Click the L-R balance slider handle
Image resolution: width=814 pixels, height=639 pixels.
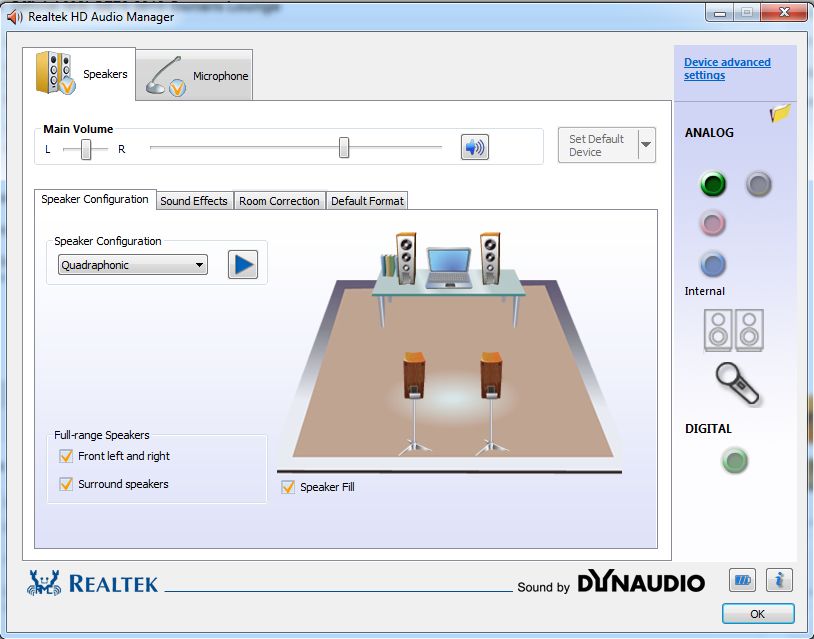[x=86, y=149]
